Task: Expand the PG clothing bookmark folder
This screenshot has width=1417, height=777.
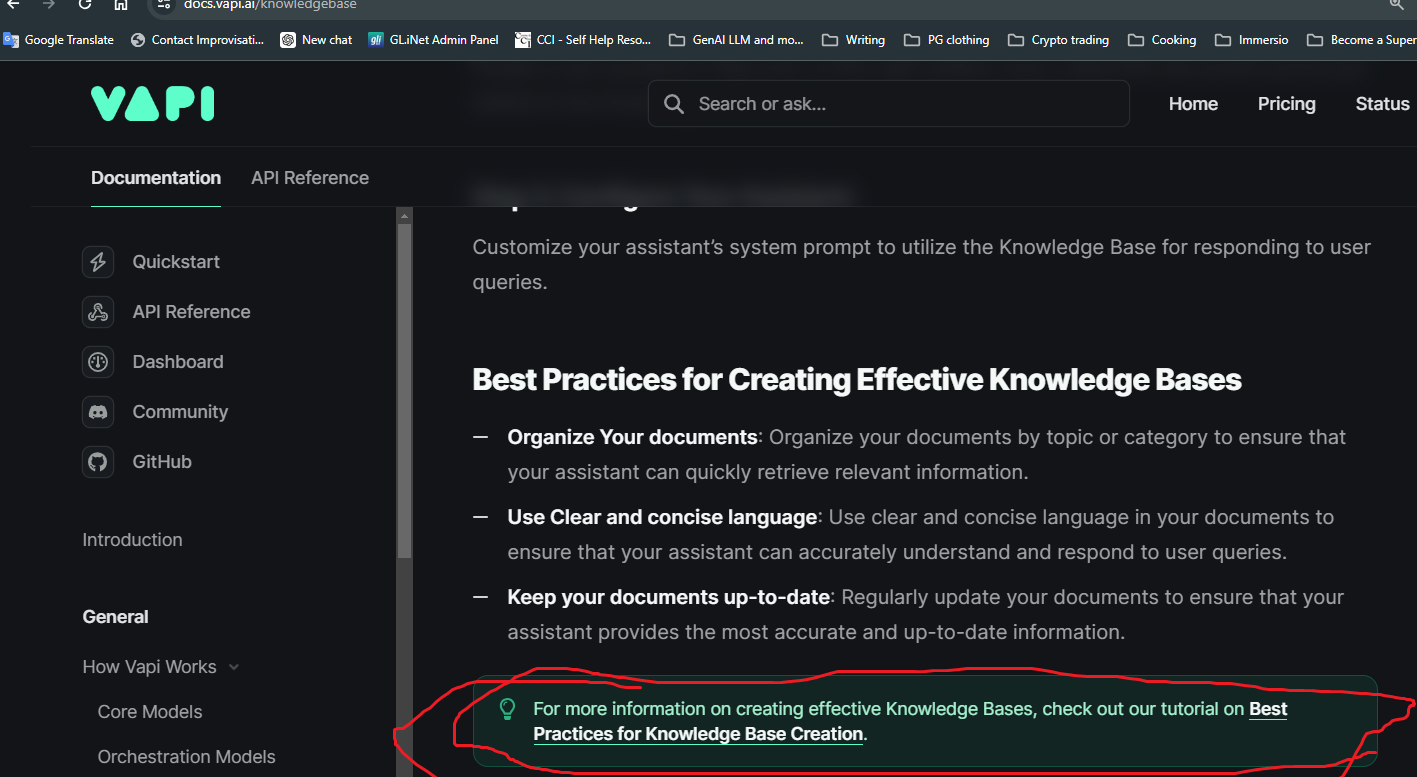Action: click(946, 40)
